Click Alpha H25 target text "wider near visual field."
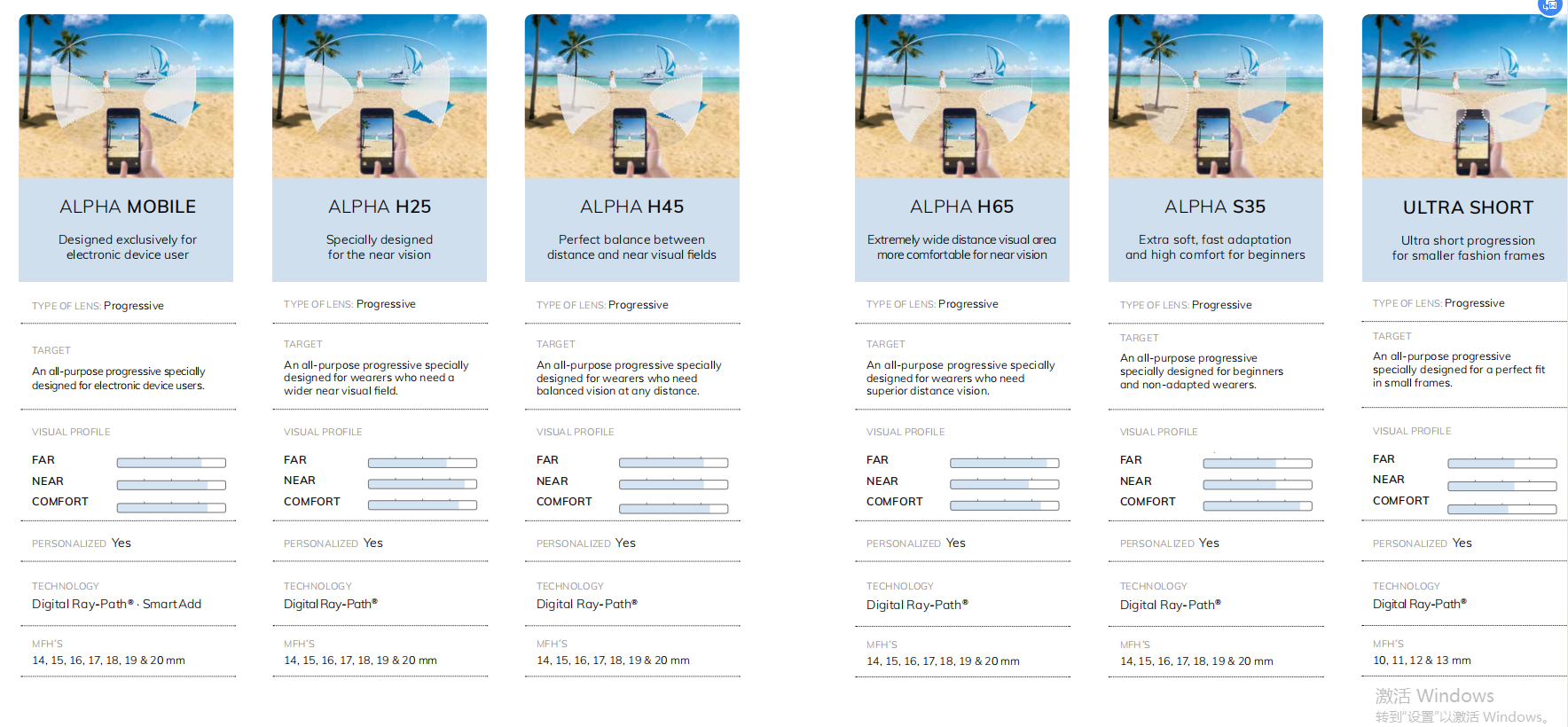 pos(341,391)
